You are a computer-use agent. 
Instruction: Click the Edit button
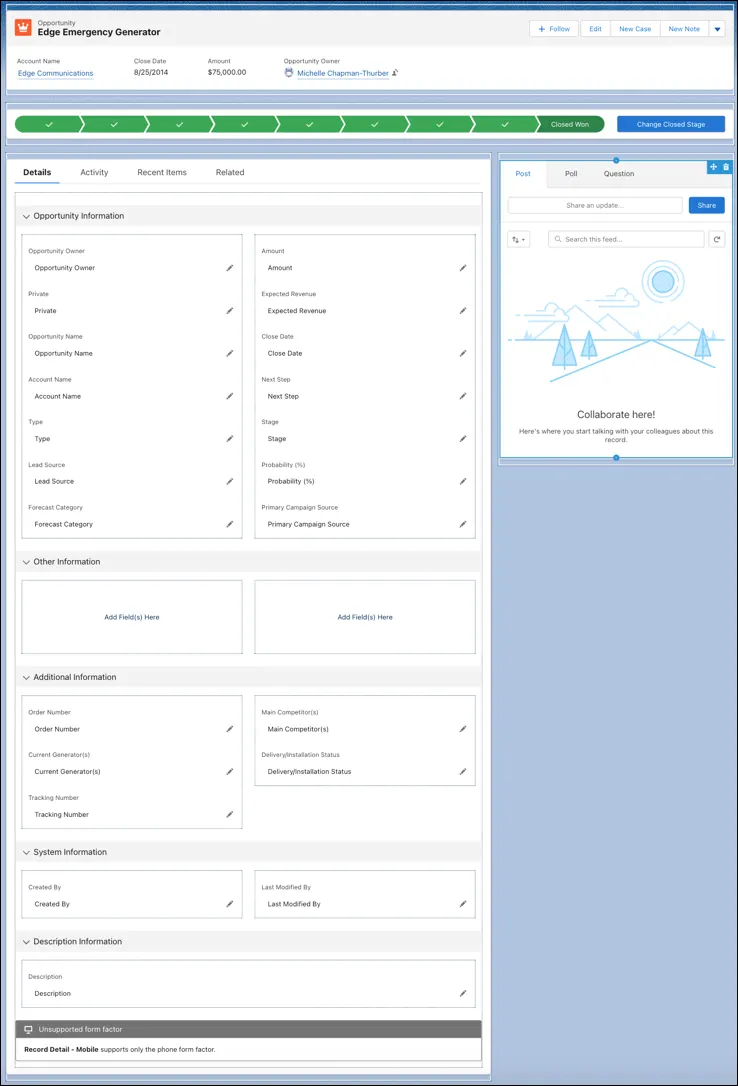595,29
